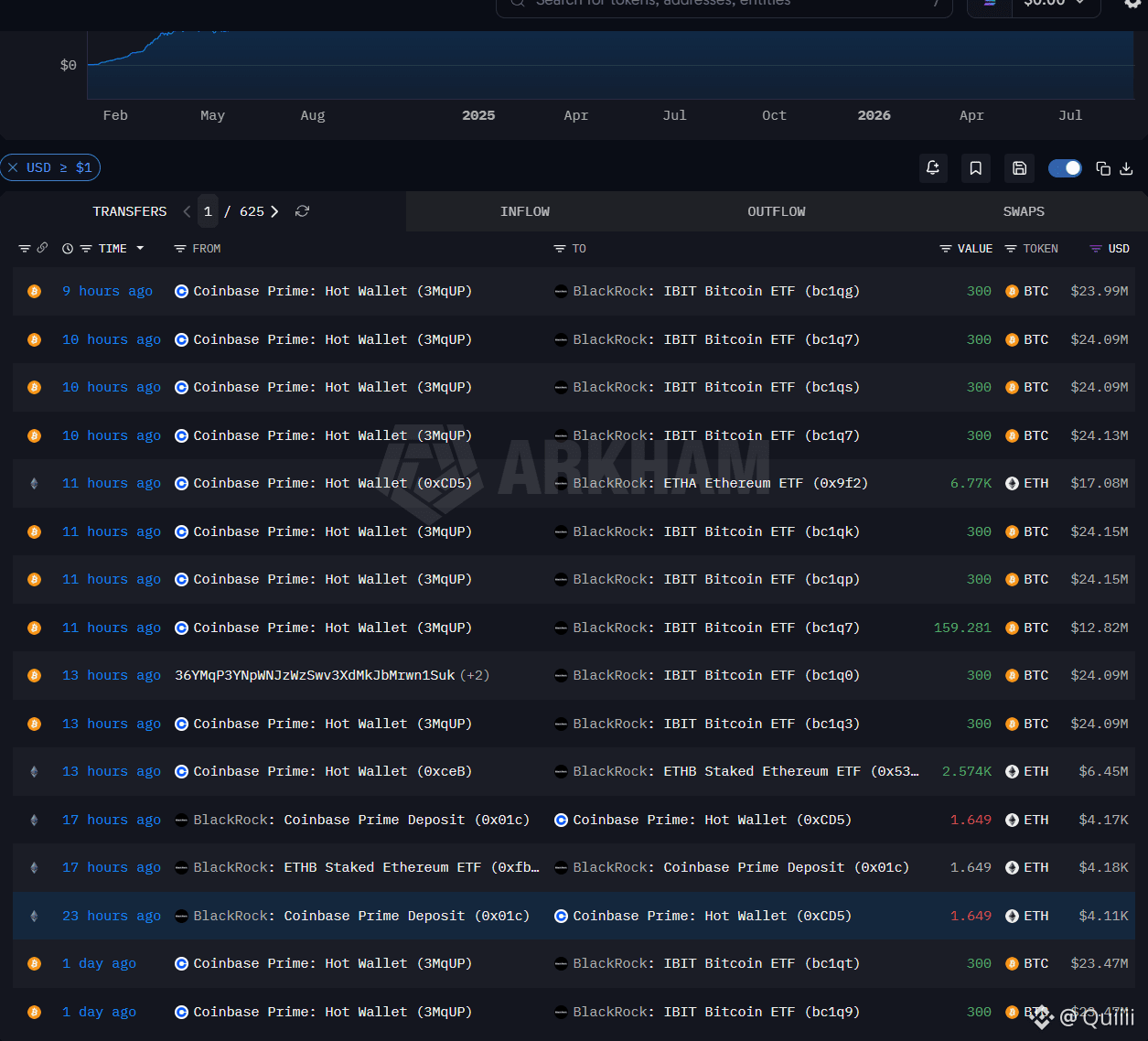This screenshot has height=1041, width=1148.
Task: Go to the next transfers page
Action: pyautogui.click(x=274, y=211)
